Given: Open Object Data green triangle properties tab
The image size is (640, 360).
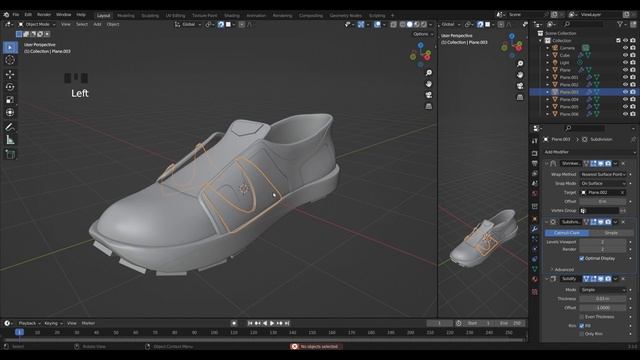Looking at the screenshot, I should point(535,269).
